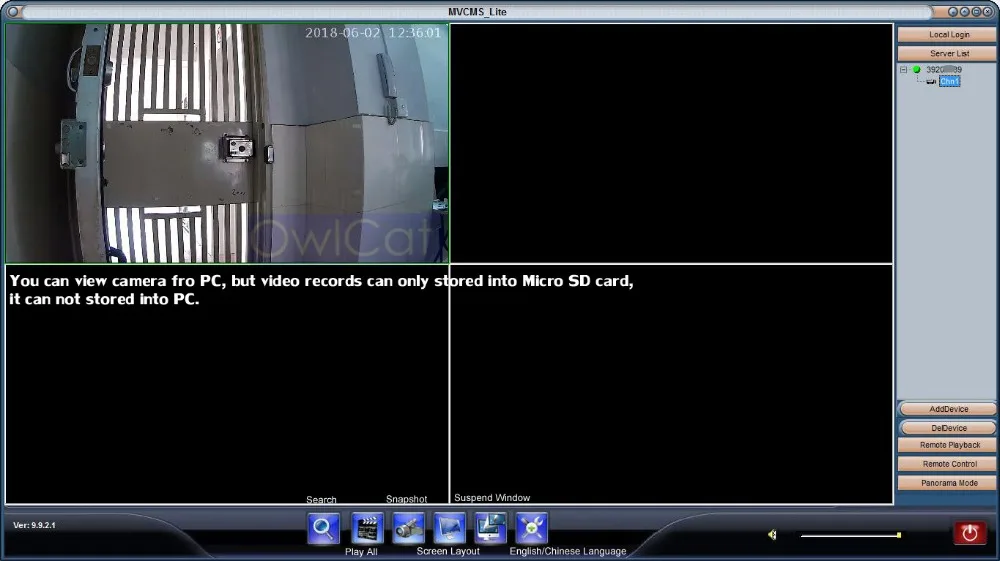Image resolution: width=1000 pixels, height=561 pixels.
Task: Open Remote Playback
Action: click(x=948, y=445)
